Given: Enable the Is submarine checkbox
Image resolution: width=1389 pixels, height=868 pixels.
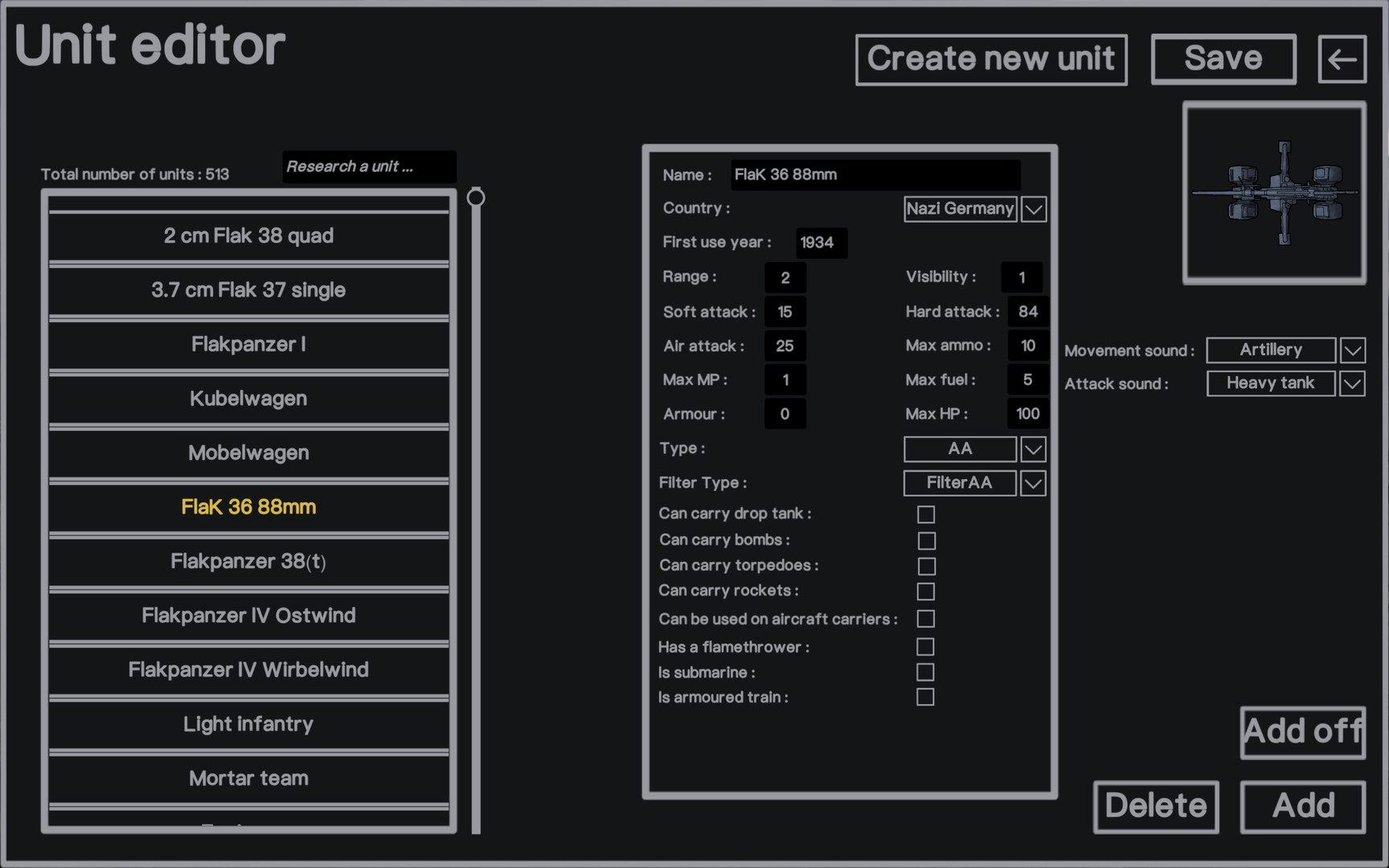Looking at the screenshot, I should (x=925, y=672).
